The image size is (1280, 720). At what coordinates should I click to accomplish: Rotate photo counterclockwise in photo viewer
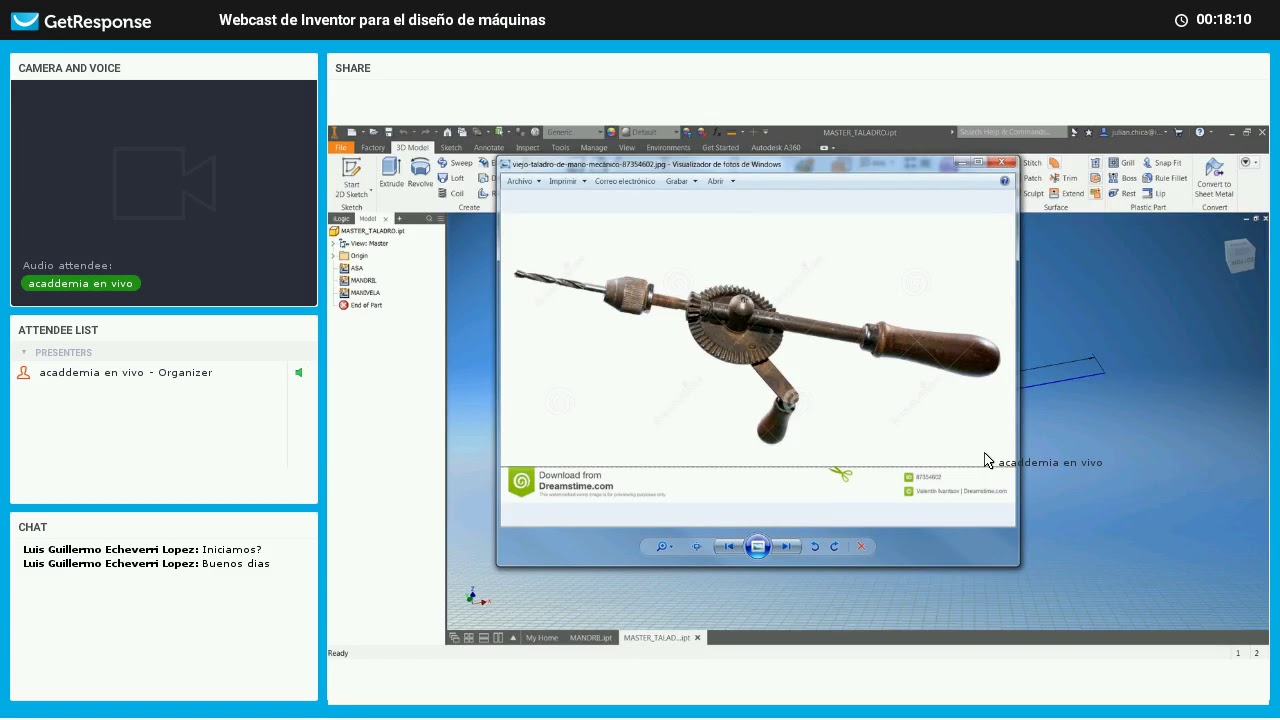(x=815, y=546)
